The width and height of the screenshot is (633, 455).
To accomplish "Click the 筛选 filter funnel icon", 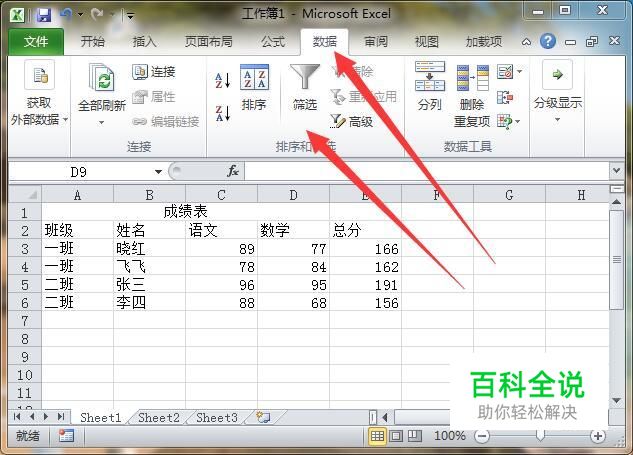I will 305,77.
